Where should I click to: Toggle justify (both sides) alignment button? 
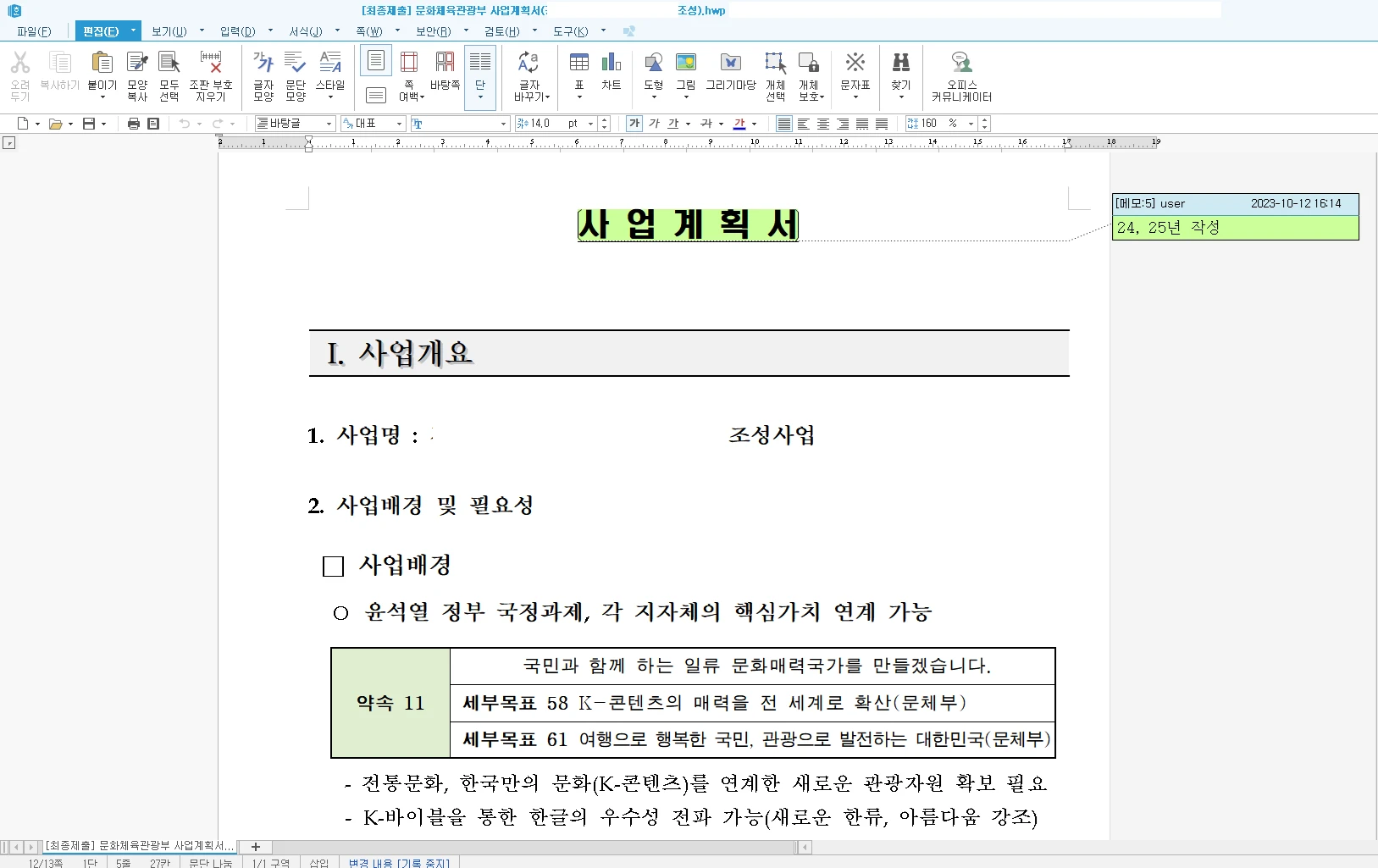pyautogui.click(x=784, y=124)
